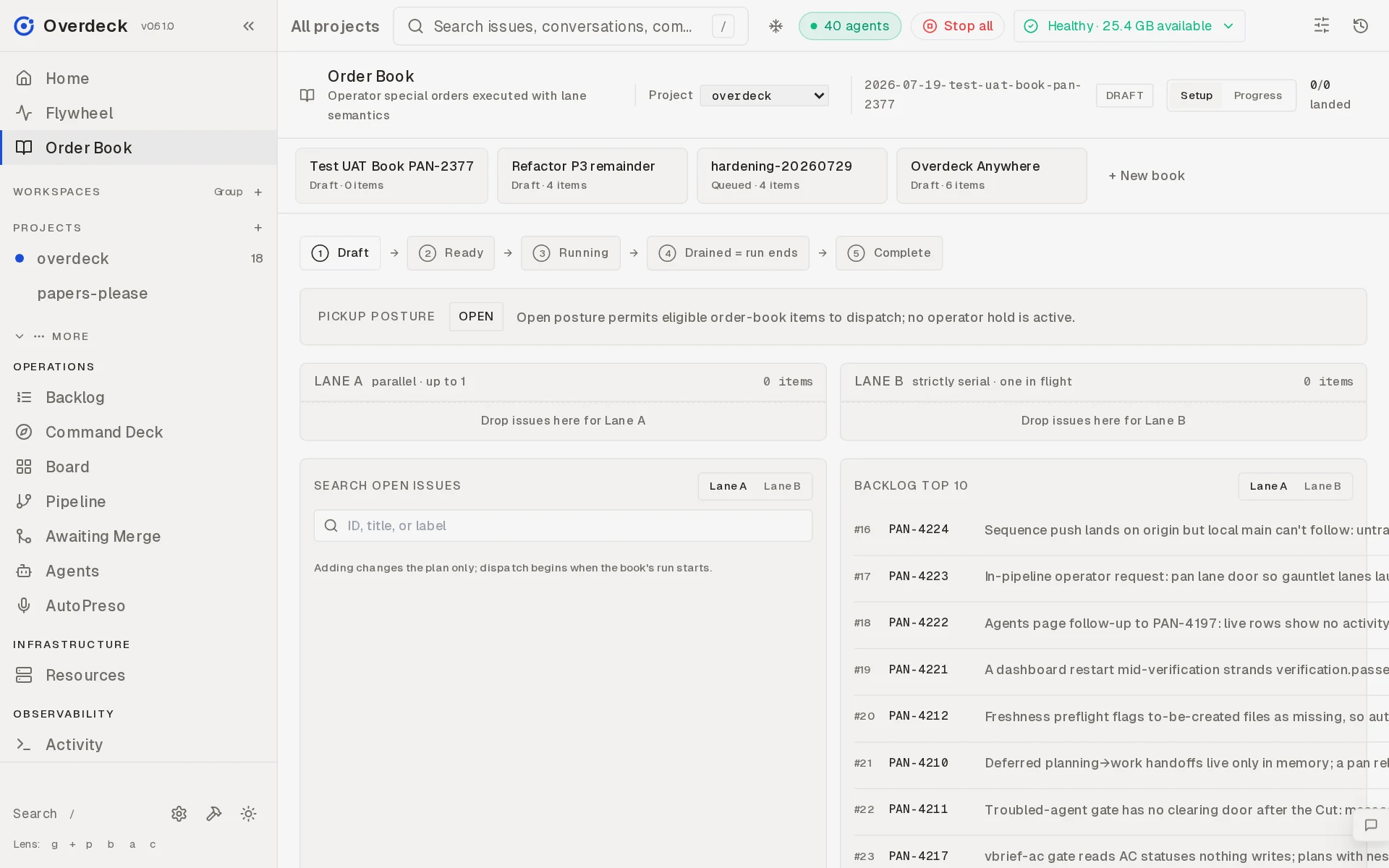Click the hammer tool icon at sidebar bottom
Screen dimensions: 1389x868
pos(214,814)
